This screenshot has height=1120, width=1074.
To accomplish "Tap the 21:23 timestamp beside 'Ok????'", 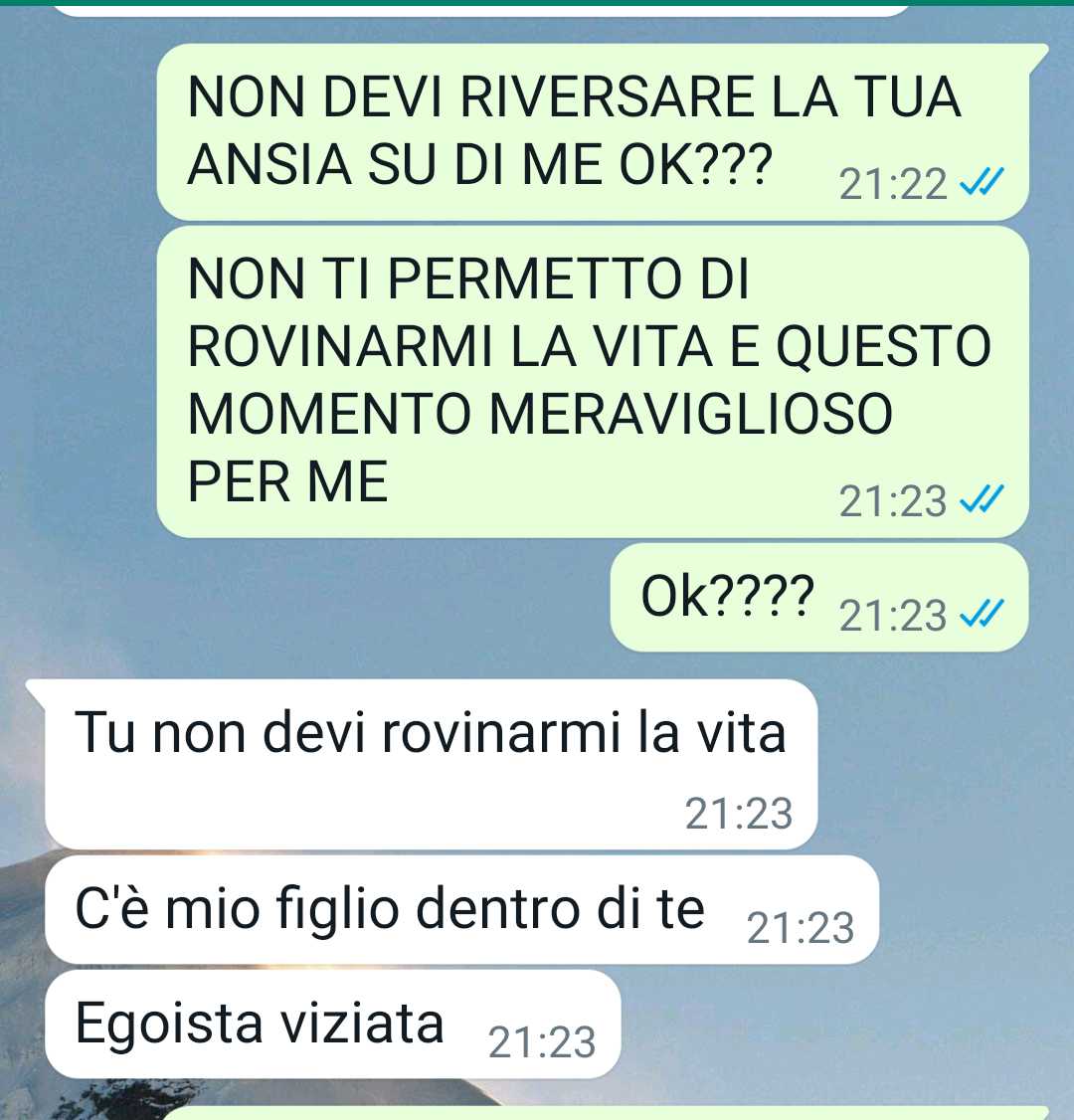I will pos(893,616).
